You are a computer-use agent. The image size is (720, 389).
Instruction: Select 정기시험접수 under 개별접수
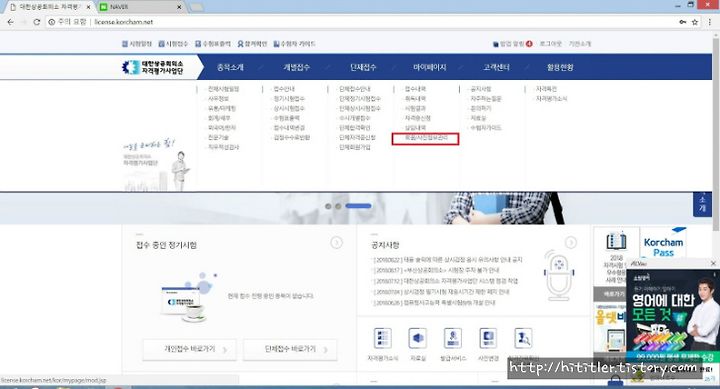coord(289,99)
